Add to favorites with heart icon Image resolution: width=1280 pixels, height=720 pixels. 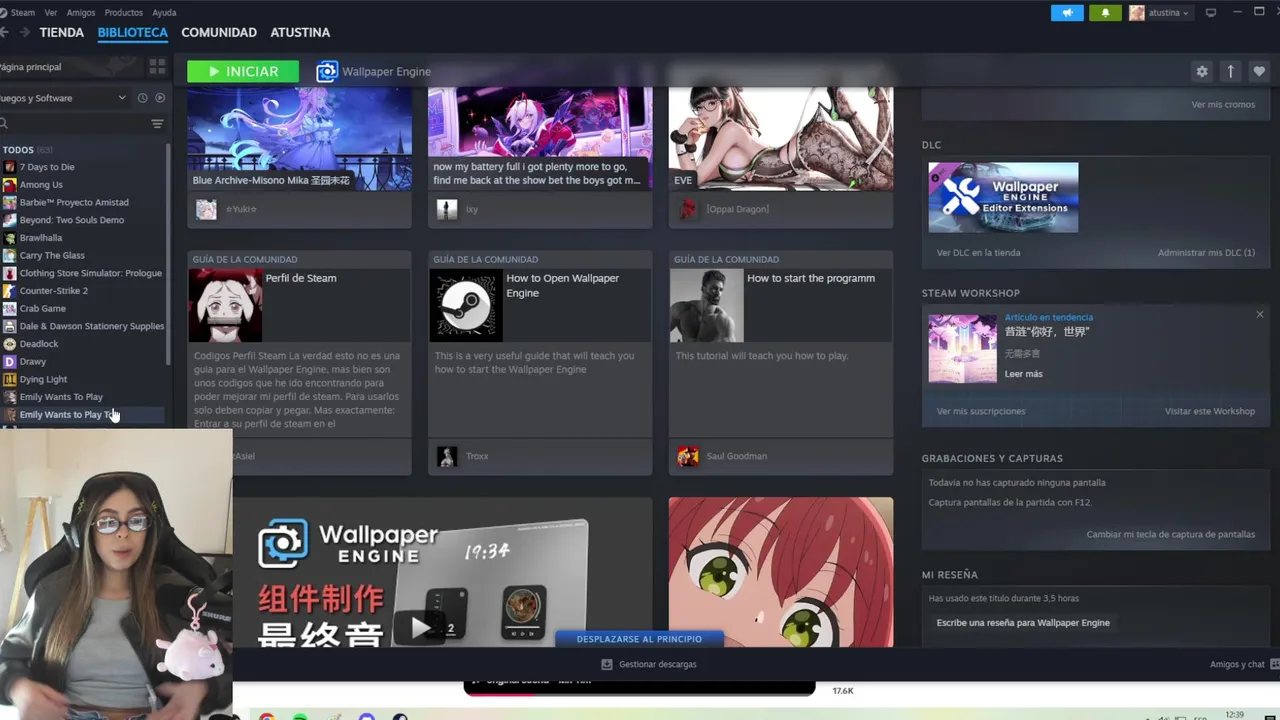pos(1259,71)
